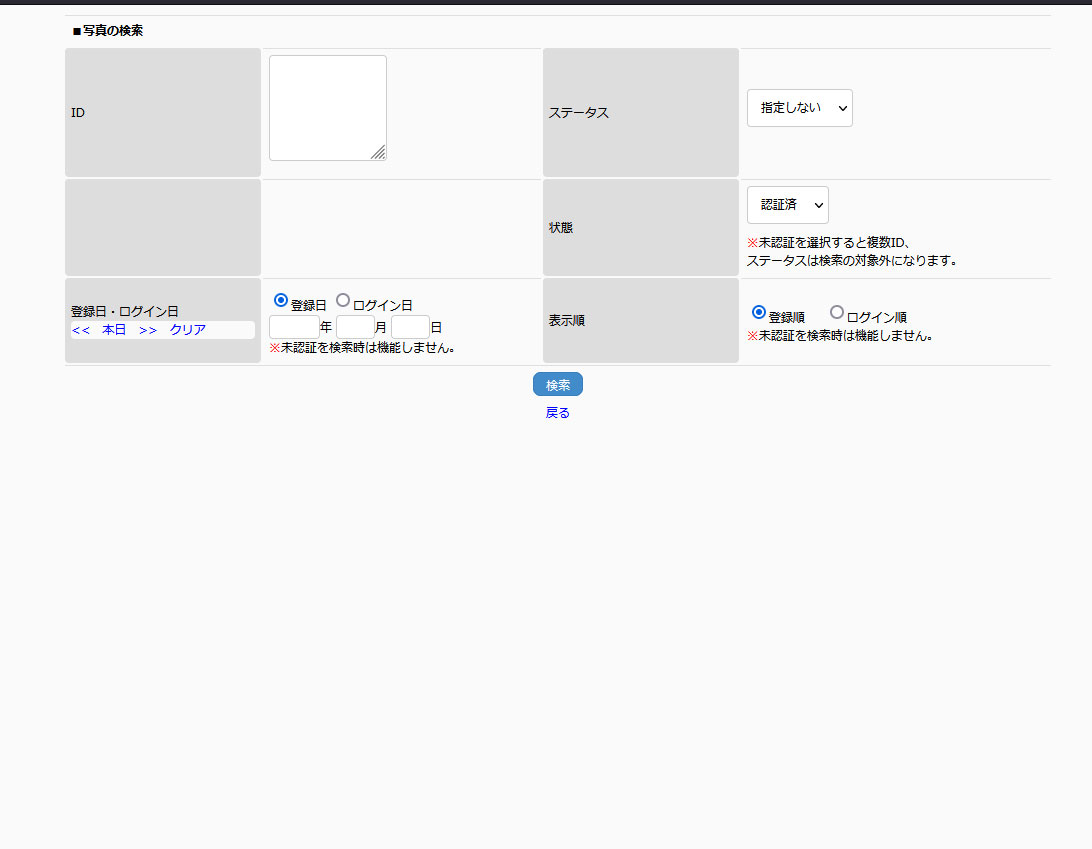Viewport: 1092px width, 849px height.
Task: Click the 本日 link
Action: tap(114, 330)
